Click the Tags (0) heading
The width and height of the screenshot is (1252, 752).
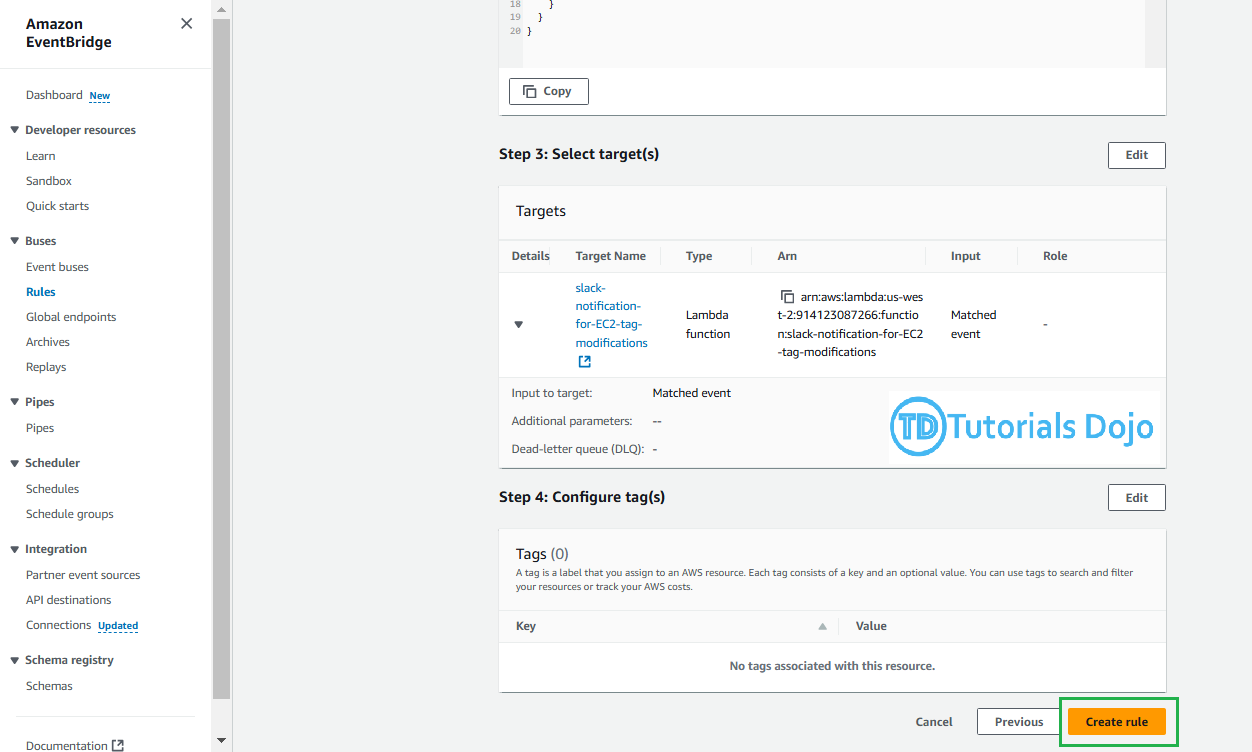point(542,553)
